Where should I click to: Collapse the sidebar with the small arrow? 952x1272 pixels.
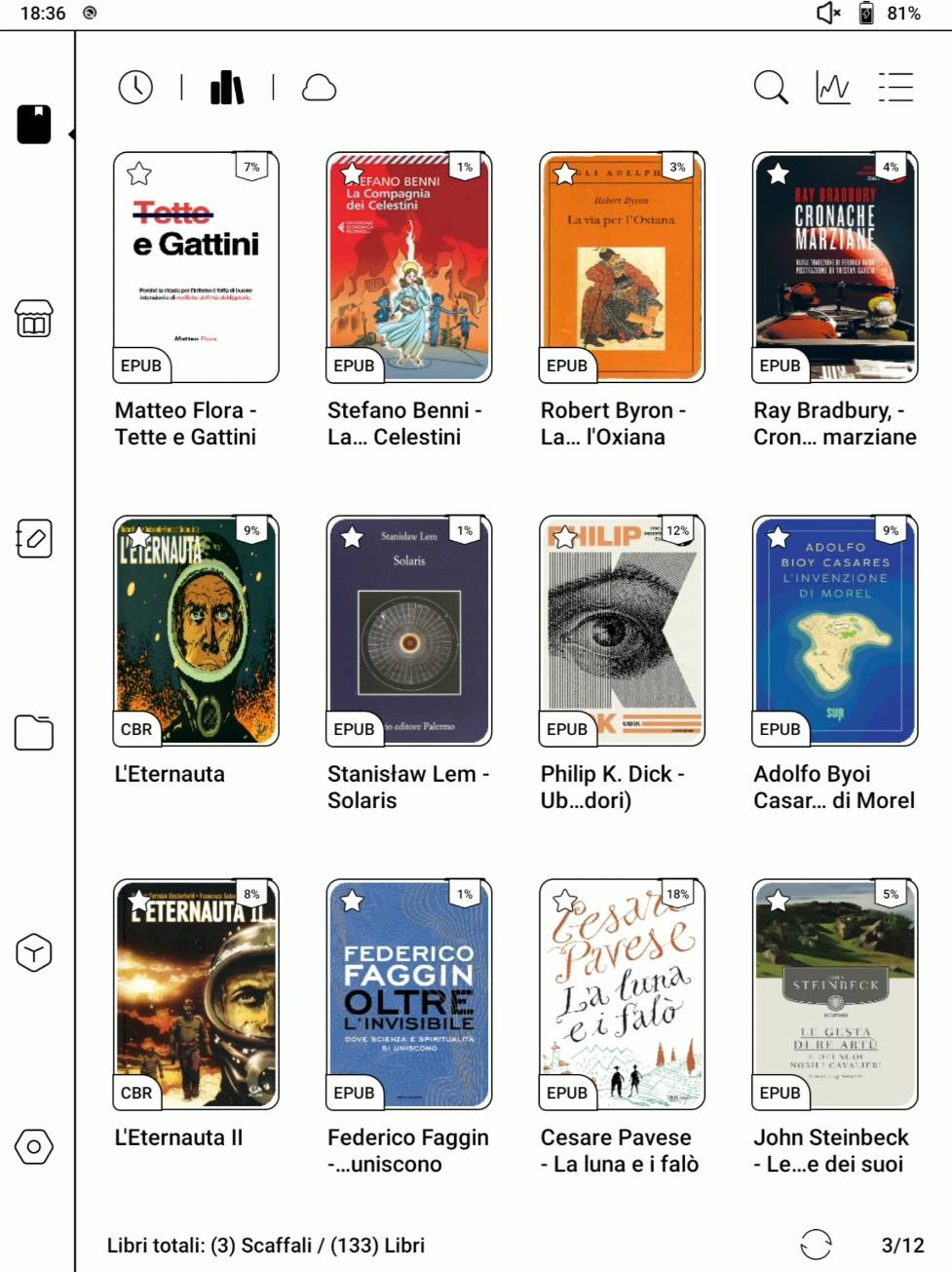click(71, 135)
